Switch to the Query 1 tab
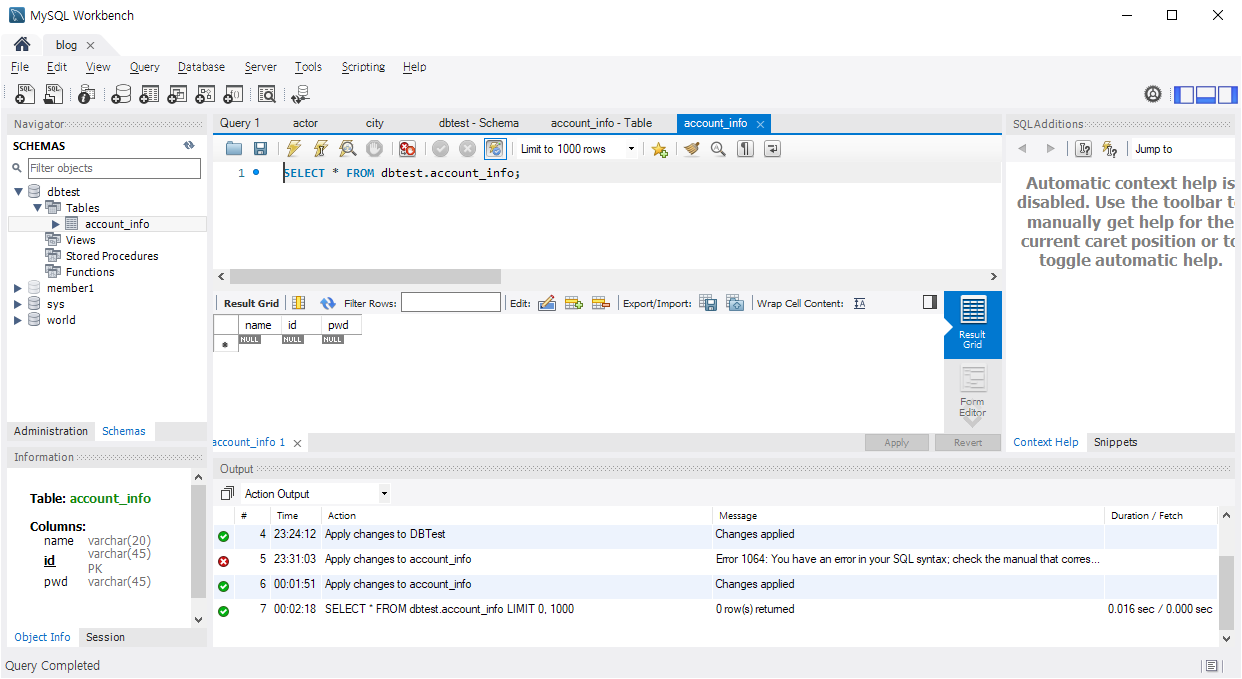The image size is (1242, 679). pos(240,123)
